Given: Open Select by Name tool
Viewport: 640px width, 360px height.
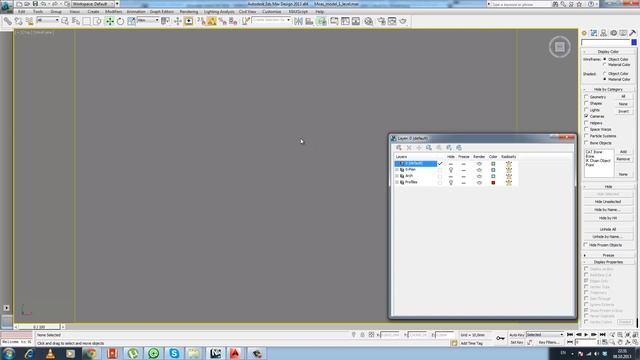Looking at the screenshot, I should pyautogui.click(x=76, y=21).
